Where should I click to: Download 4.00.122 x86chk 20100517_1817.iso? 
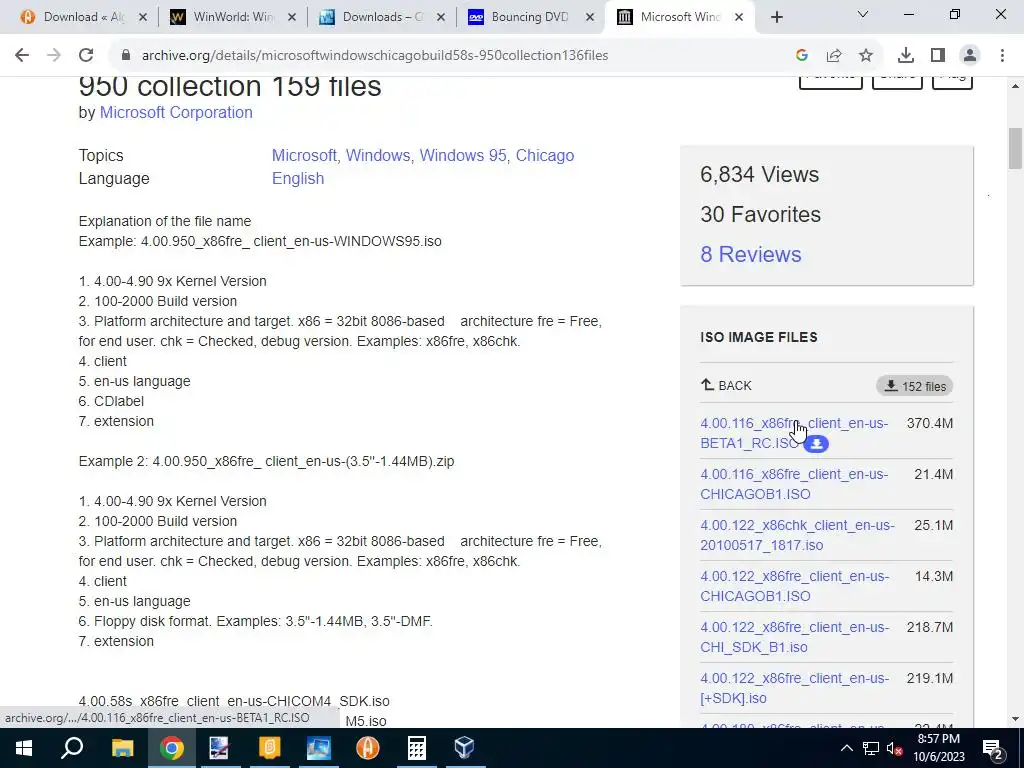797,535
